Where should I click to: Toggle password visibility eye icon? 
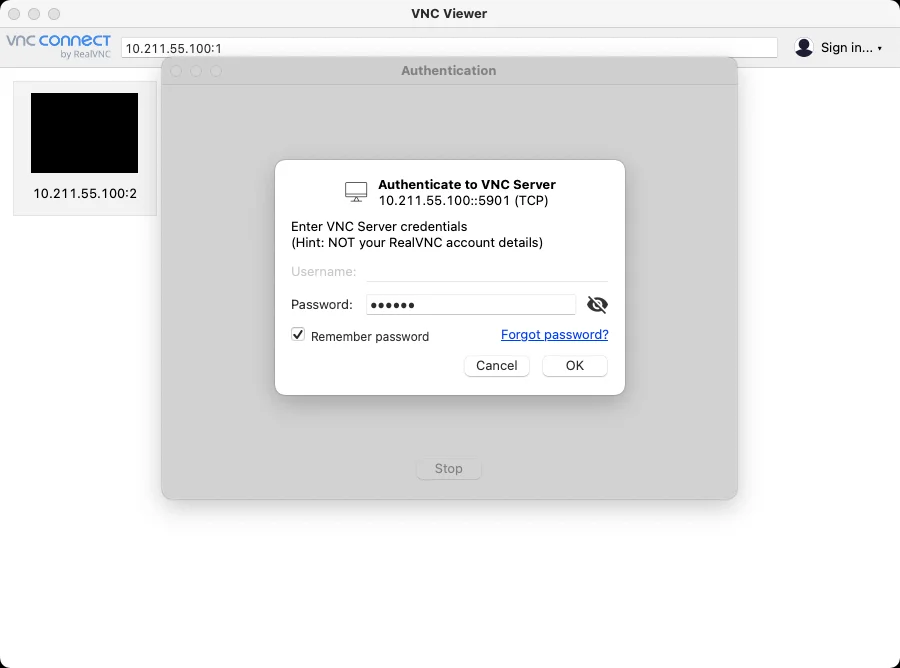pyautogui.click(x=597, y=304)
